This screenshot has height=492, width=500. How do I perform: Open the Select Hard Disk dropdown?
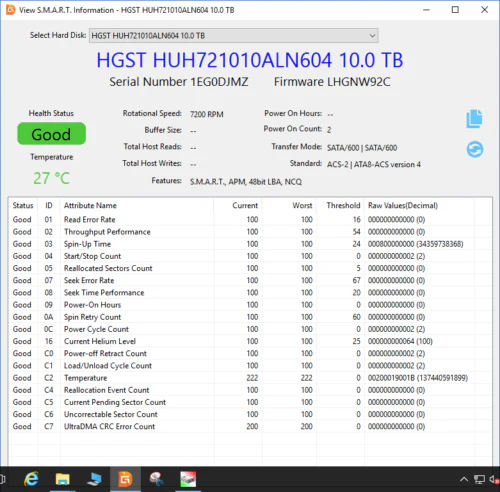click(233, 36)
